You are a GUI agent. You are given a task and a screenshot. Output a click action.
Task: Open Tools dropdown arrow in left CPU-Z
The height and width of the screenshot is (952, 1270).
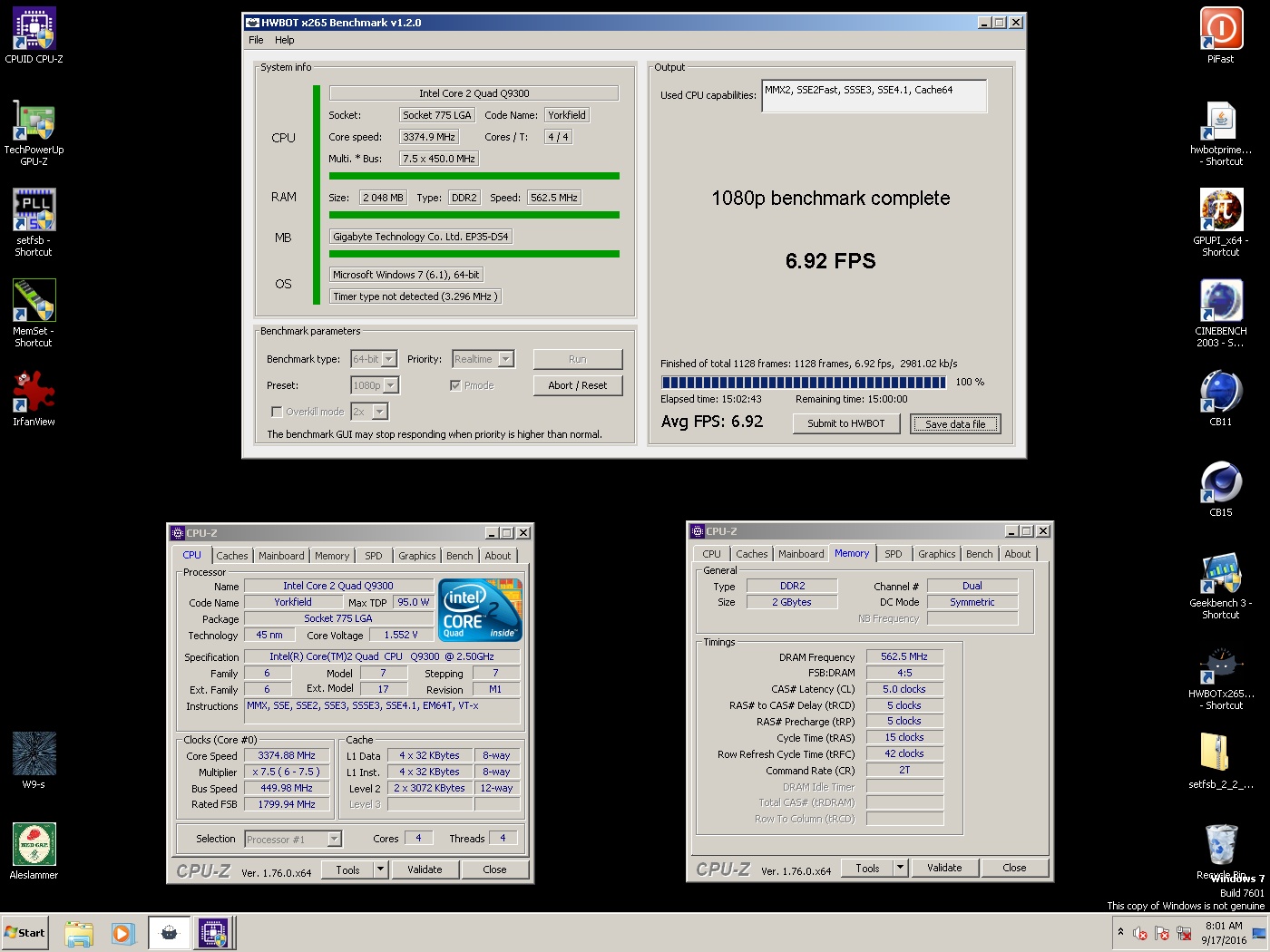click(381, 869)
